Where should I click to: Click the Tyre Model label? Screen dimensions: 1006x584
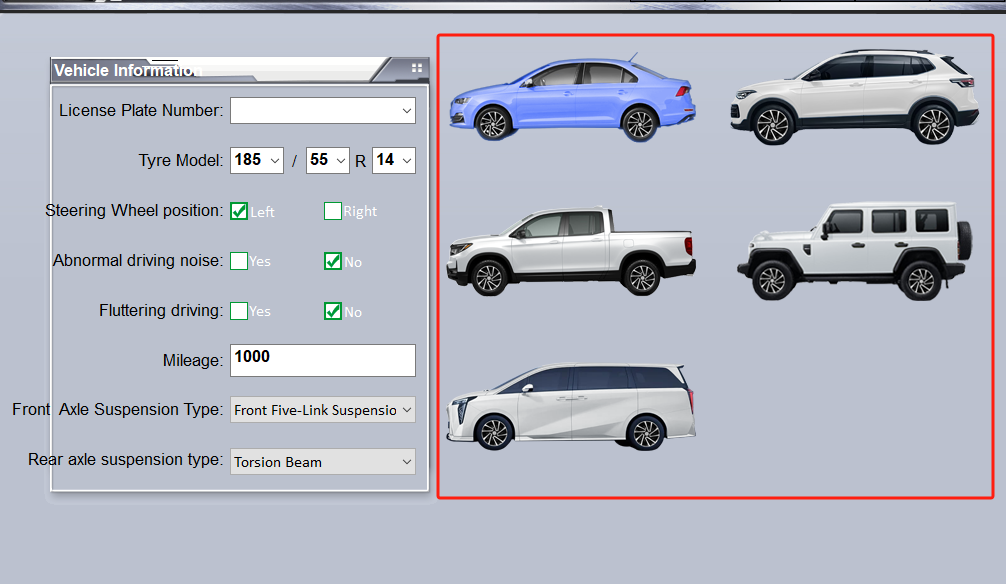tap(181, 160)
